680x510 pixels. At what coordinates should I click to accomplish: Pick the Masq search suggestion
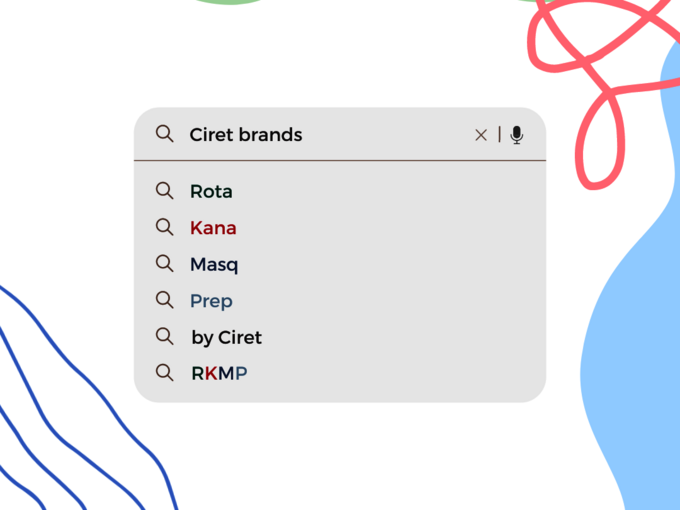coord(214,265)
